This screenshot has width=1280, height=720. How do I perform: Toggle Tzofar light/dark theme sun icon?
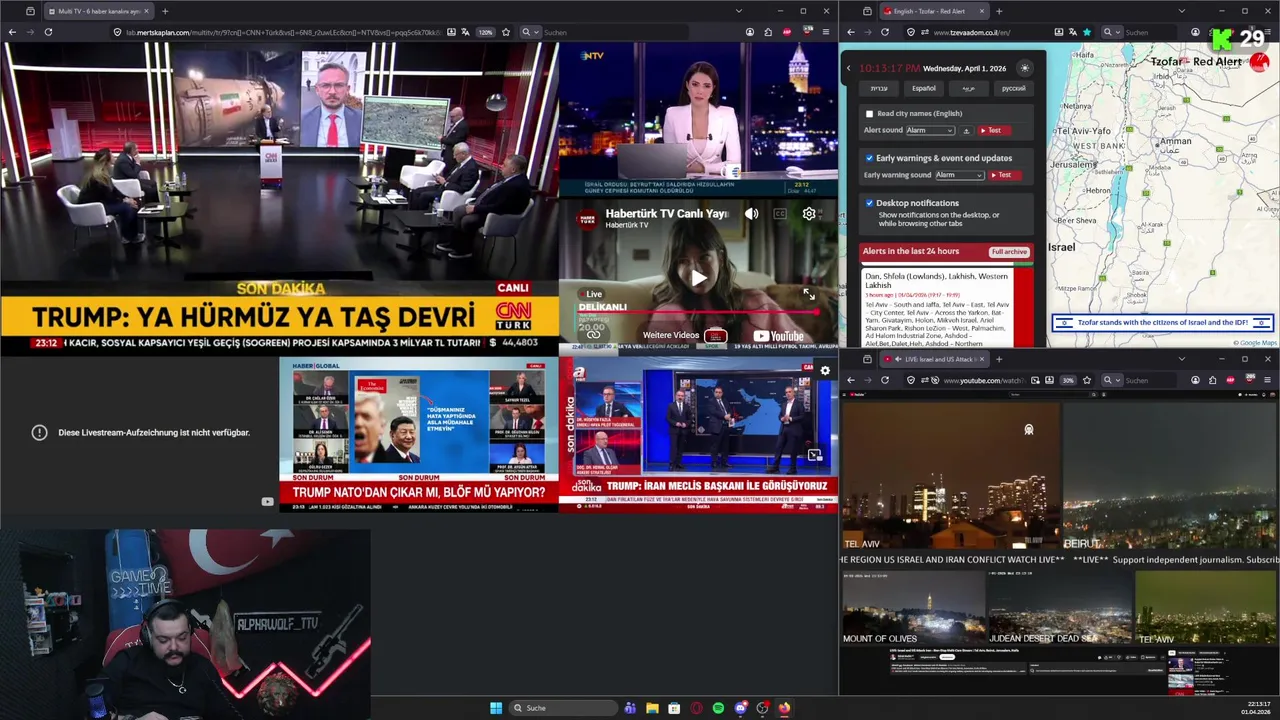point(1024,68)
